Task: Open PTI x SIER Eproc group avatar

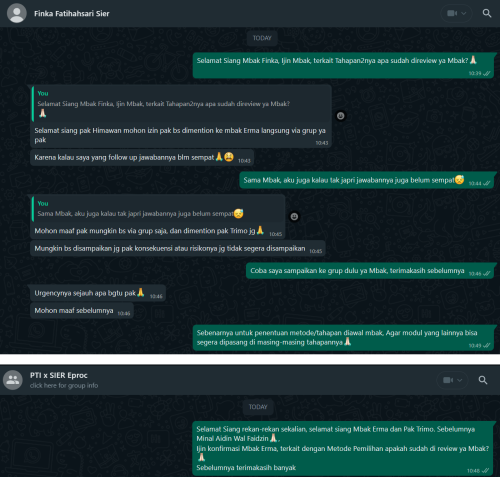Action: pyautogui.click(x=13, y=380)
